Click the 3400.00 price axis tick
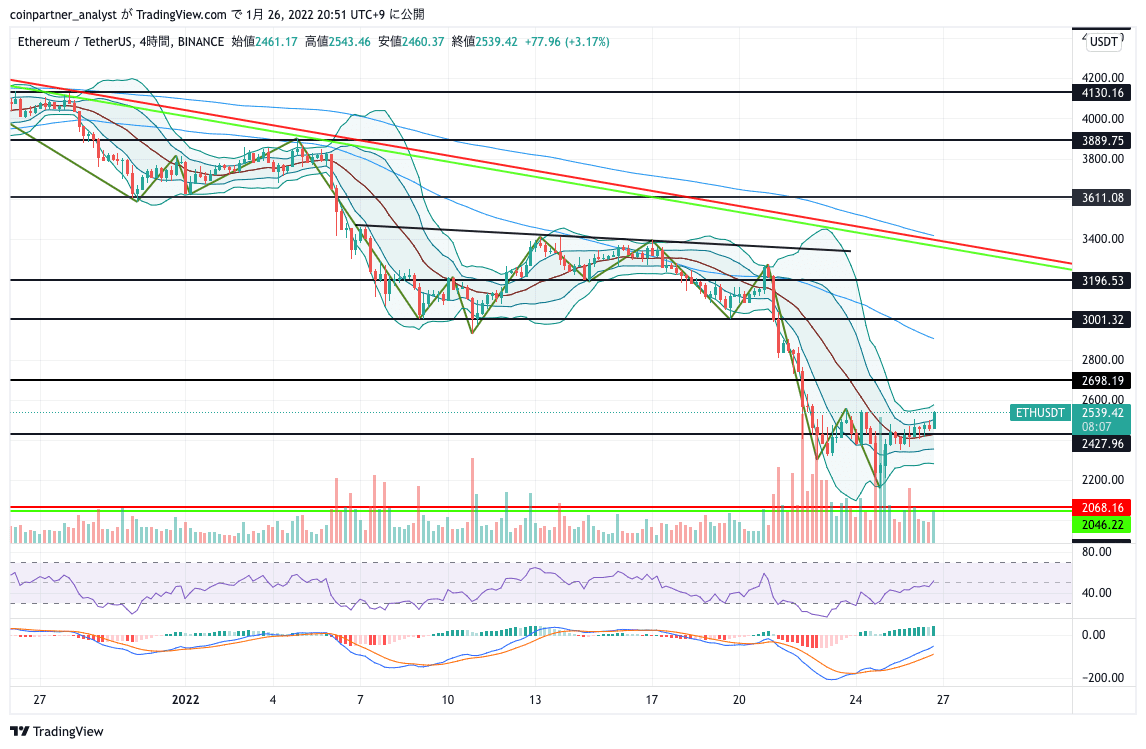The height and width of the screenshot is (749, 1146). click(x=1102, y=238)
